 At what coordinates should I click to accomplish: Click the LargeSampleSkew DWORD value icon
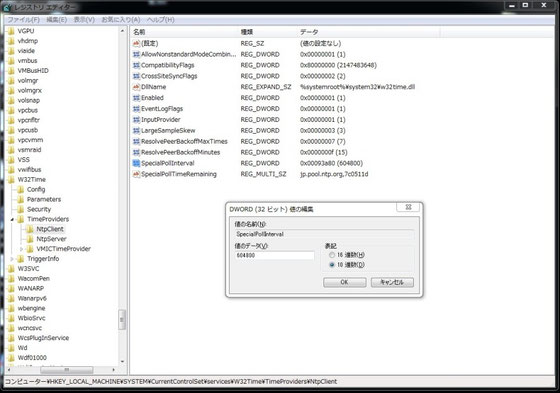pyautogui.click(x=136, y=131)
